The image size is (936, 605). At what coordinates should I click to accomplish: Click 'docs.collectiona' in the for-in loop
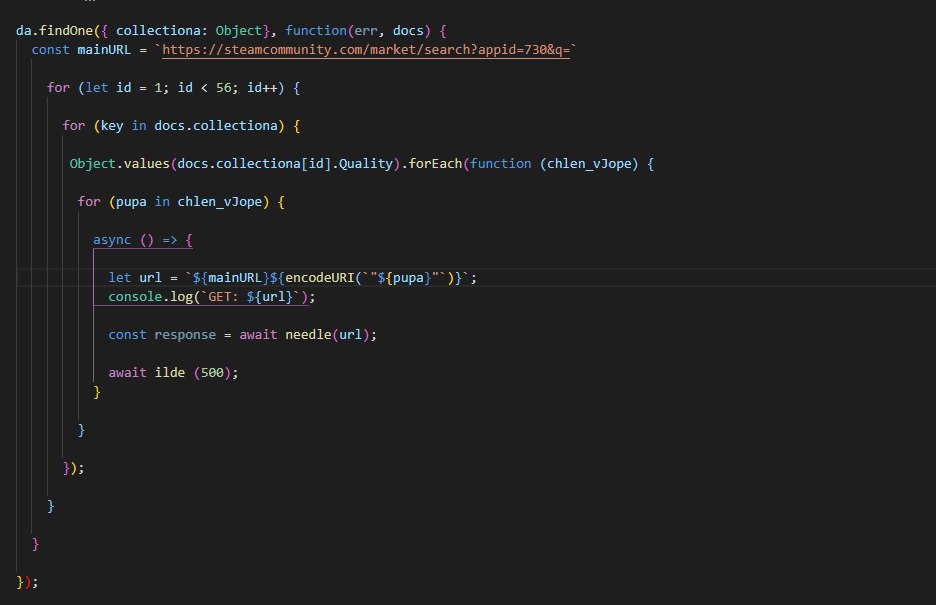coord(216,126)
